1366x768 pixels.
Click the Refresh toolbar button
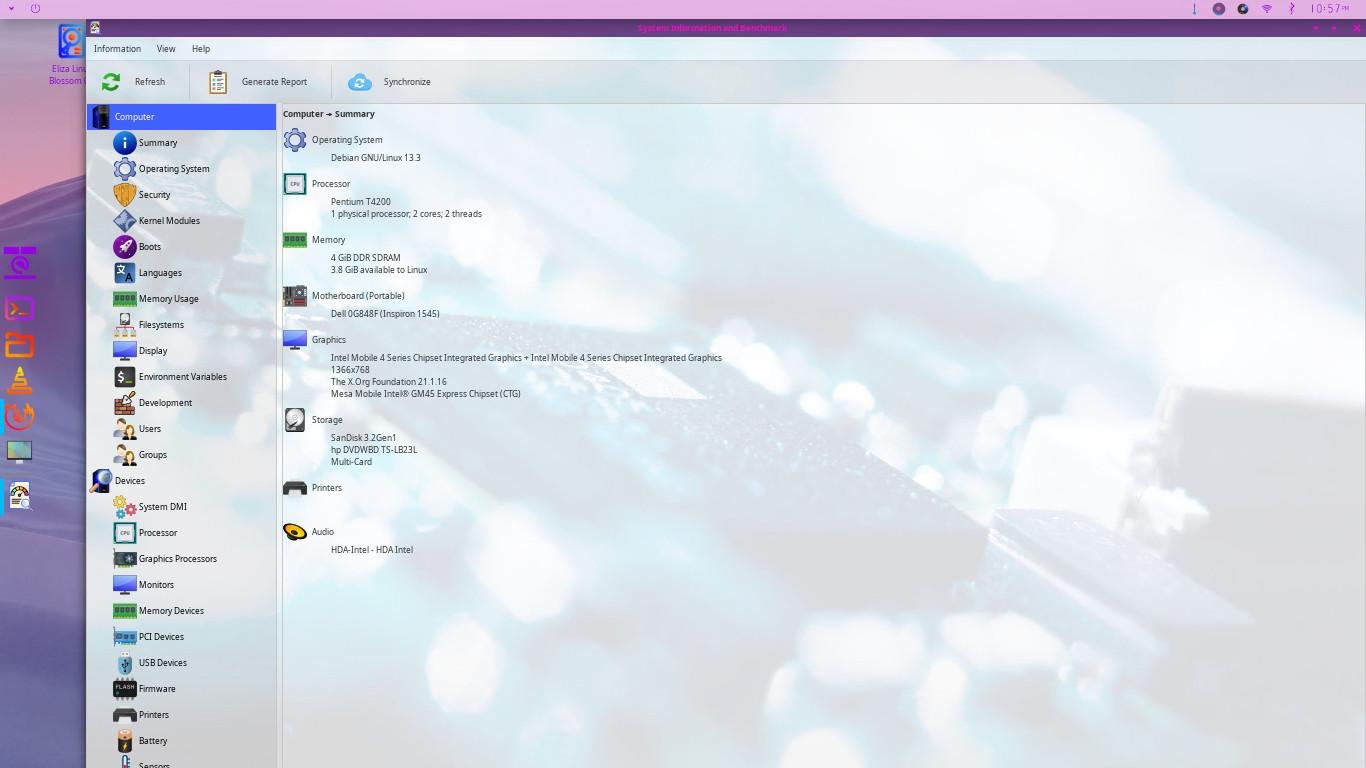click(x=133, y=82)
